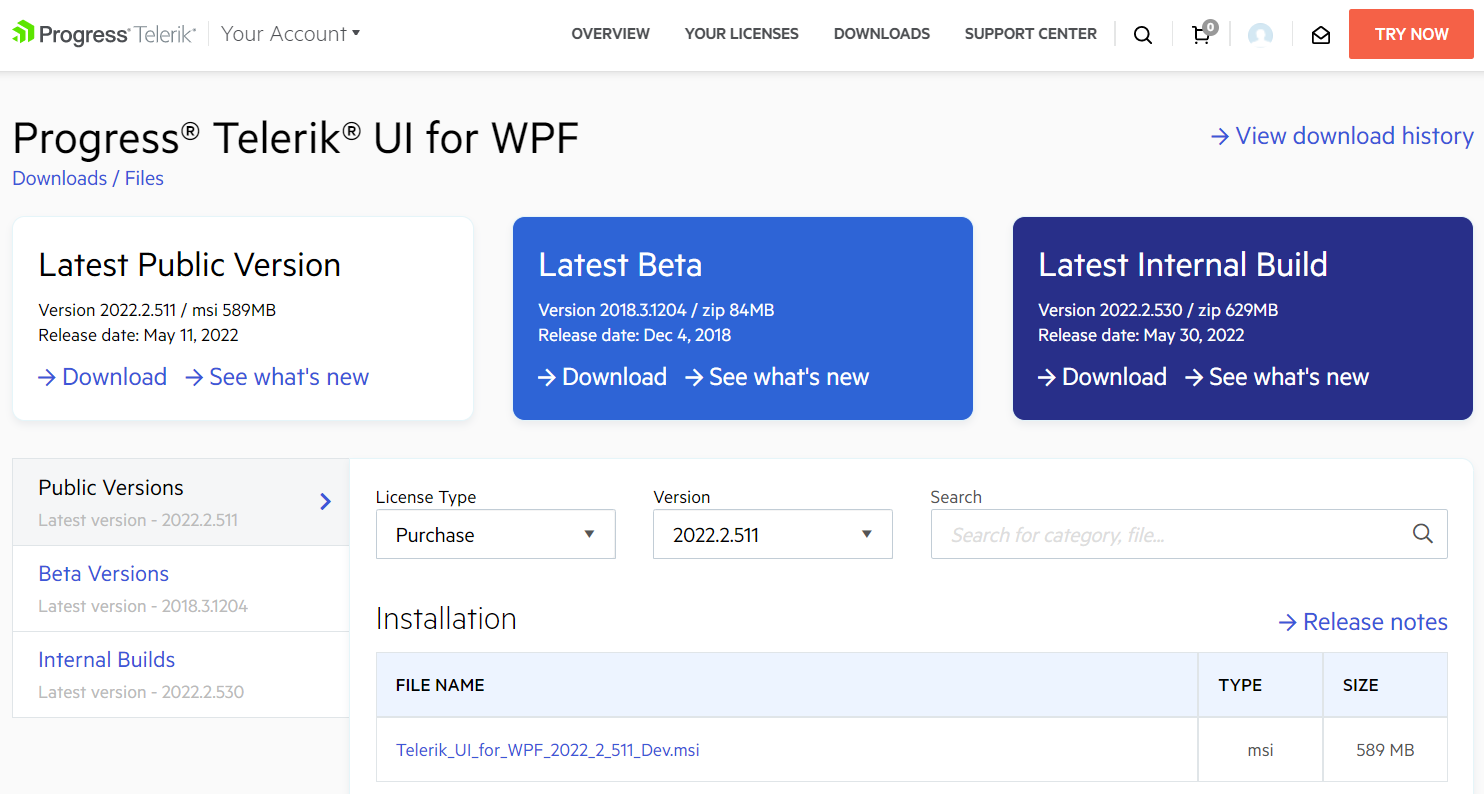
Task: Open the License Type dropdown
Action: coord(495,534)
